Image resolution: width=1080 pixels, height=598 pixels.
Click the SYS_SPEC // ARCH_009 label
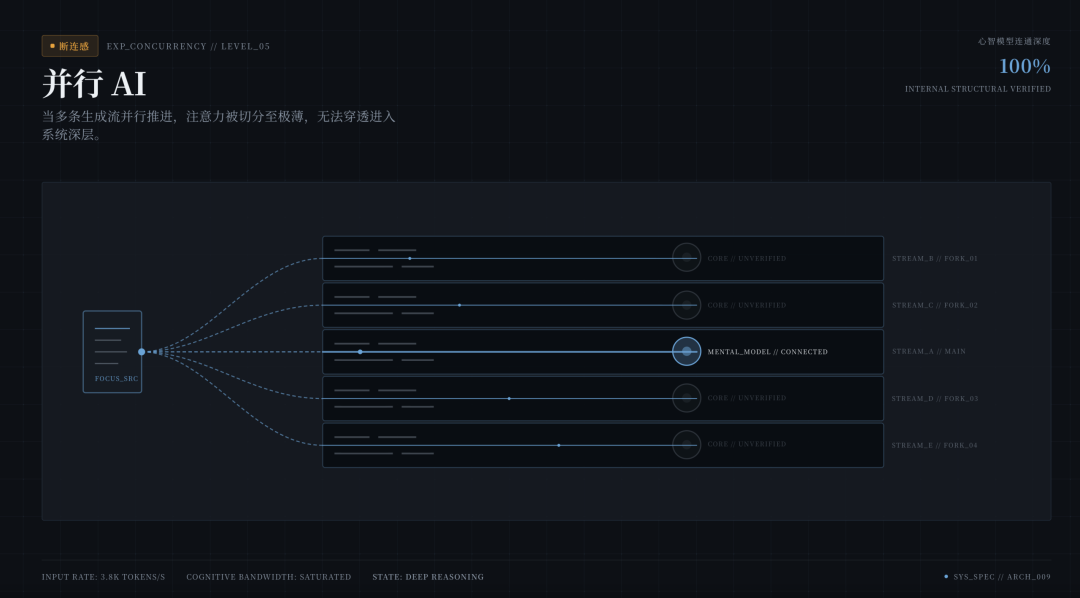(1002, 577)
